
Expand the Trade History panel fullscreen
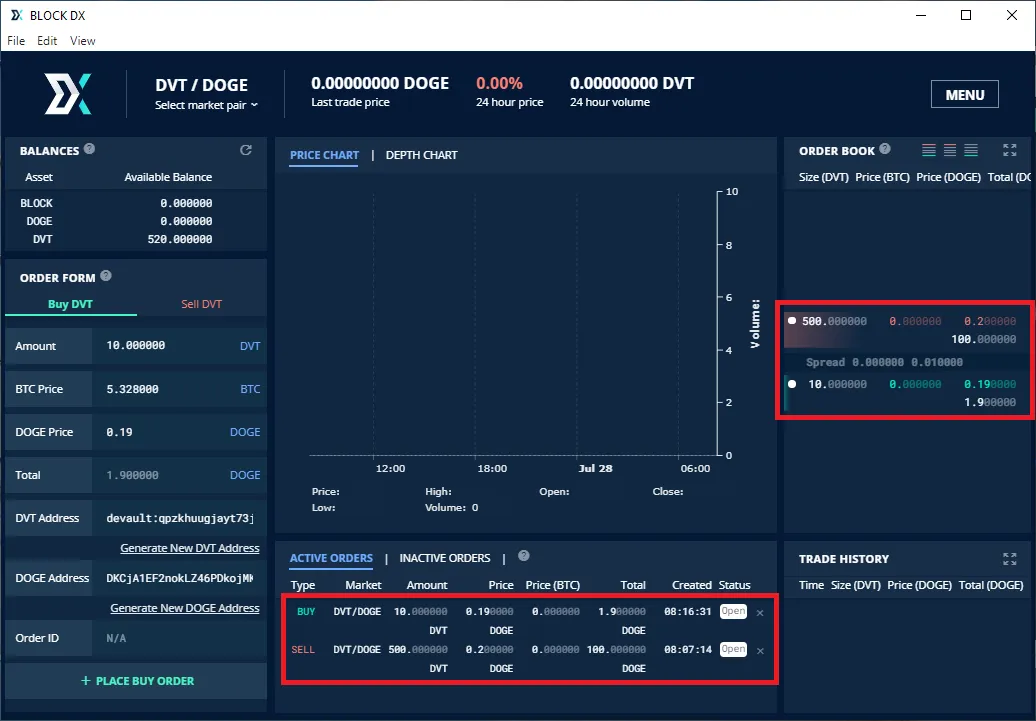(x=1010, y=559)
